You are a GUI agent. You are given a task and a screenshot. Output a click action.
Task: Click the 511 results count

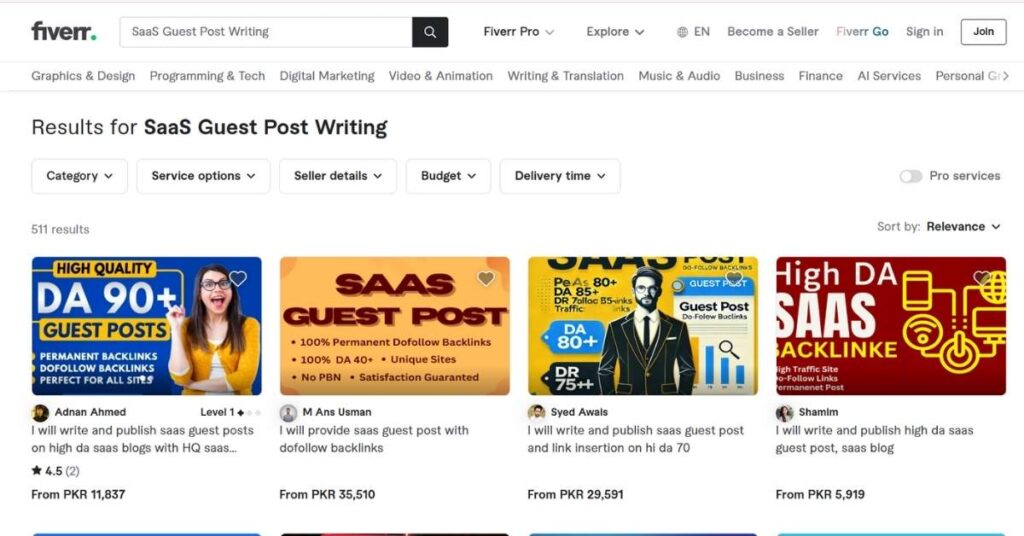coord(60,230)
